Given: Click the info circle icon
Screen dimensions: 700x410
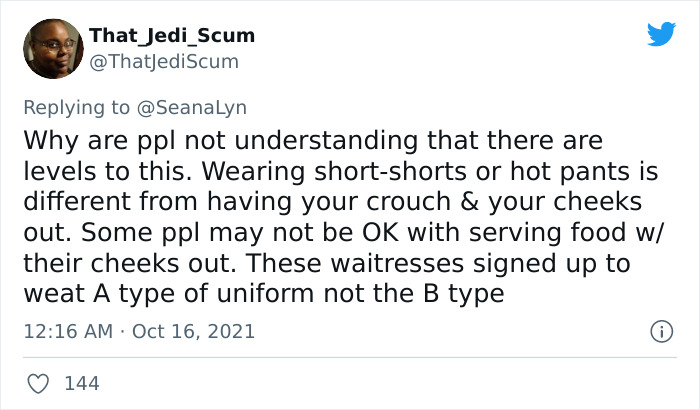Looking at the screenshot, I should (660, 330).
